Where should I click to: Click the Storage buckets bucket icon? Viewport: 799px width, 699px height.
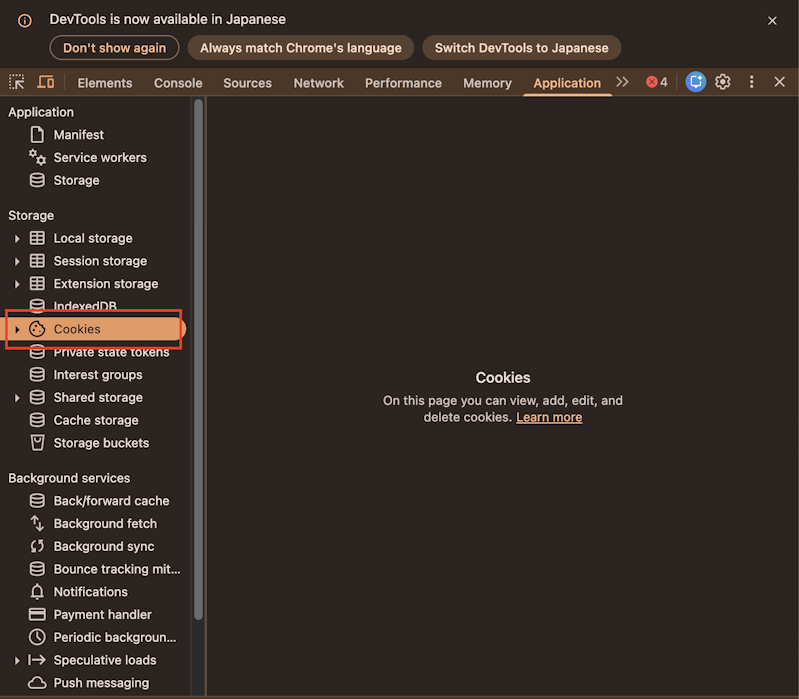pos(37,443)
